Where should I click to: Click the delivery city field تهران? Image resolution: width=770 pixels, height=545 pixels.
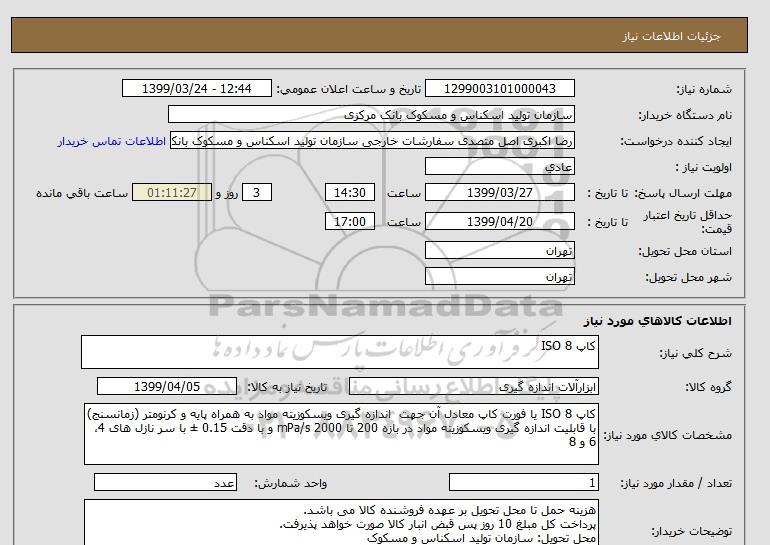499,276
